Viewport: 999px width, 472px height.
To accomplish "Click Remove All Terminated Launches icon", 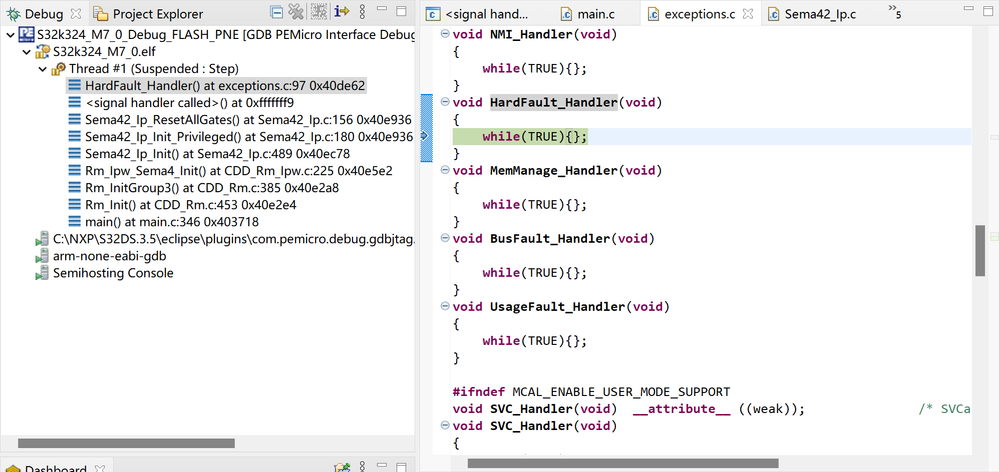I will [296, 11].
